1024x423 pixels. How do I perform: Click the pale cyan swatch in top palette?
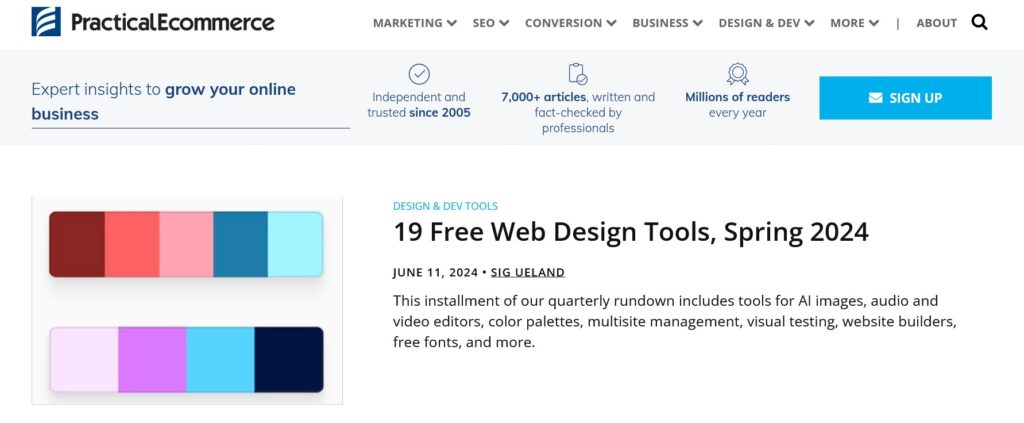click(x=295, y=244)
